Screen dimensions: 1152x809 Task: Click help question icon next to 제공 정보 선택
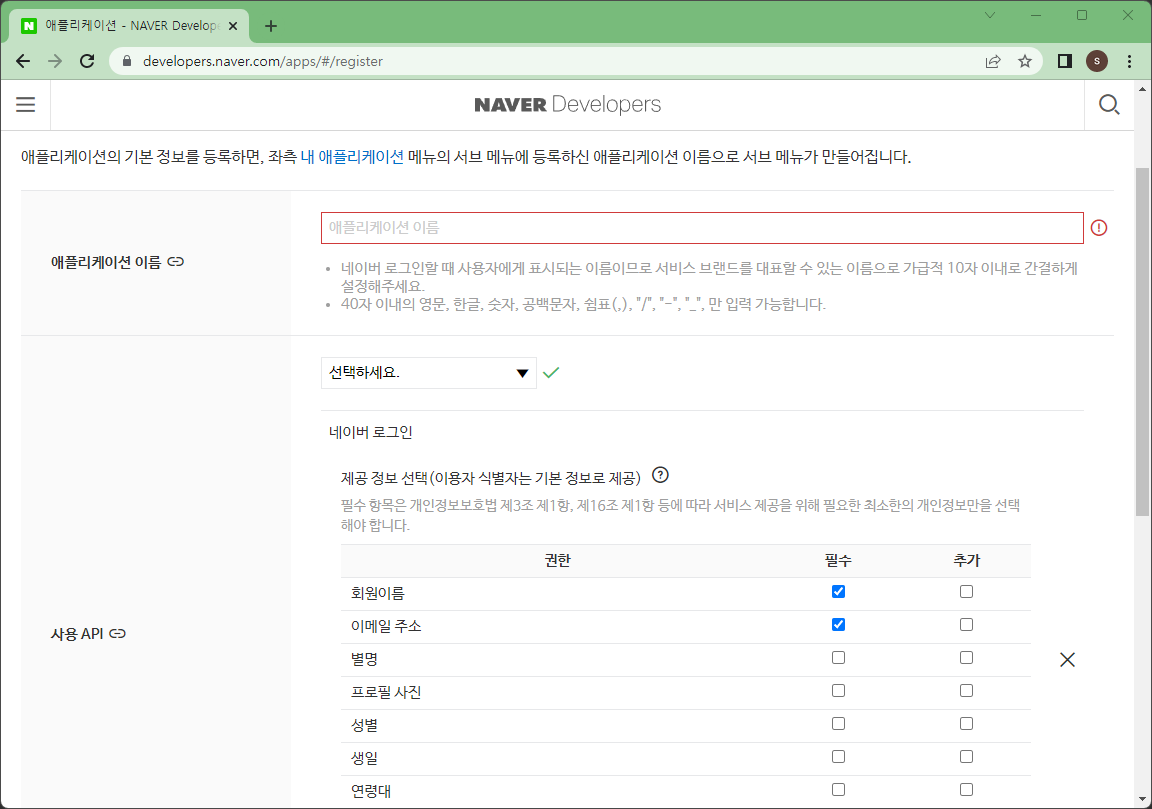tap(660, 475)
